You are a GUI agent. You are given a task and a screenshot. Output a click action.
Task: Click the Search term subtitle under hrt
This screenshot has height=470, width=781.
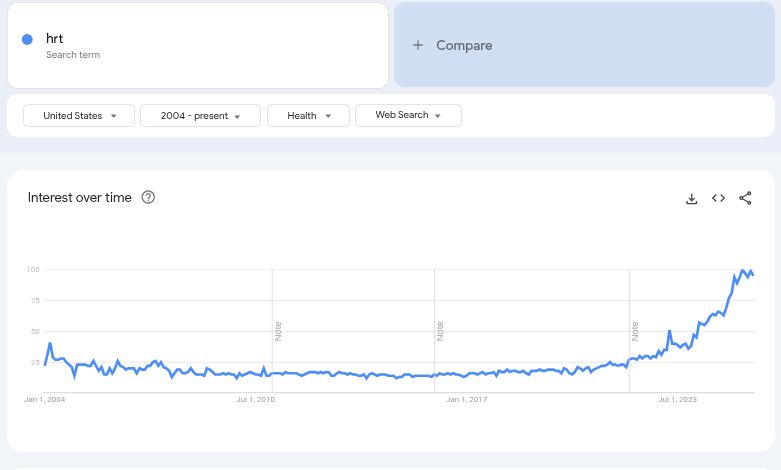[73, 55]
